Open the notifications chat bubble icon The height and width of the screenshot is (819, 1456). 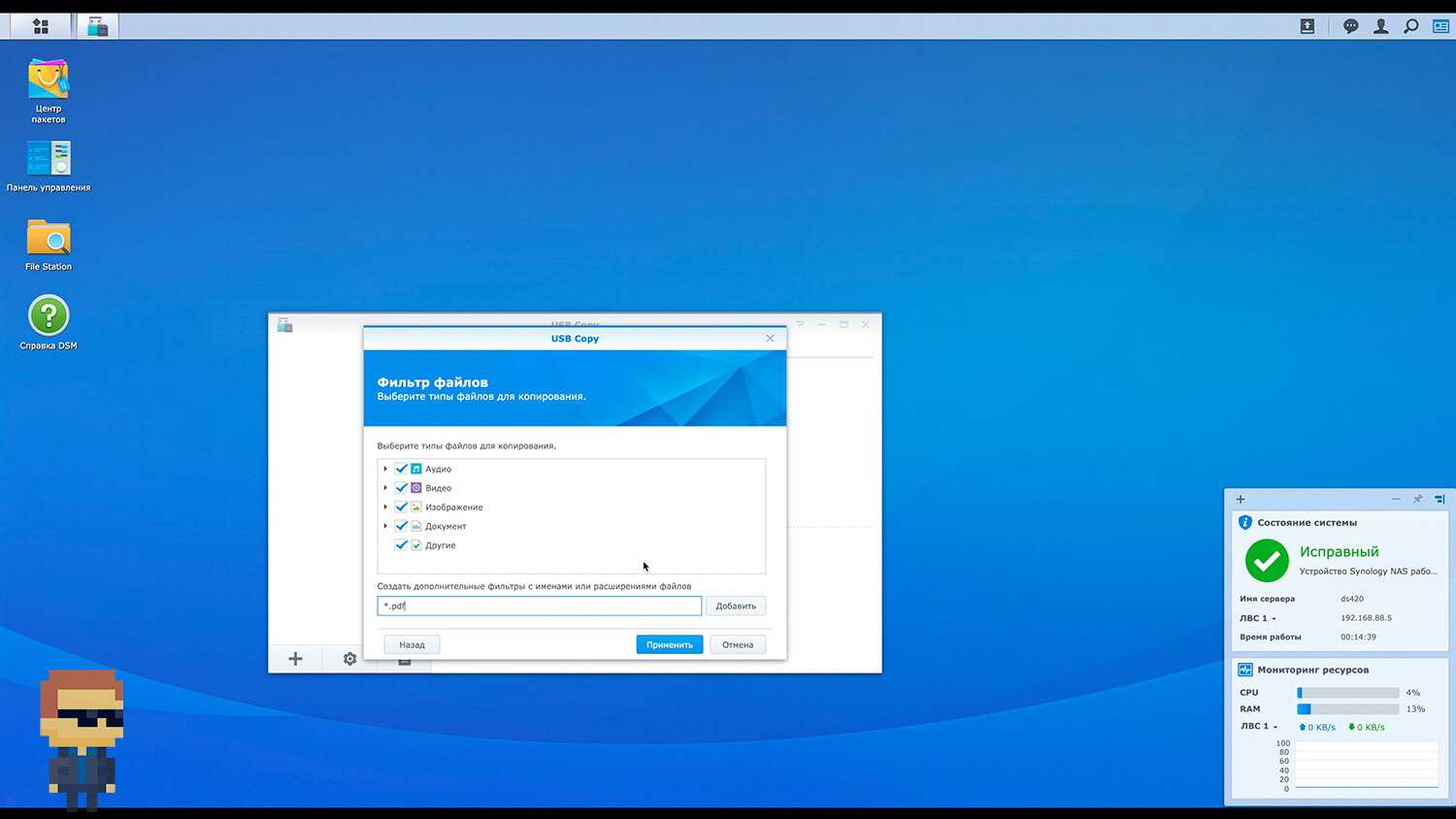(1350, 26)
